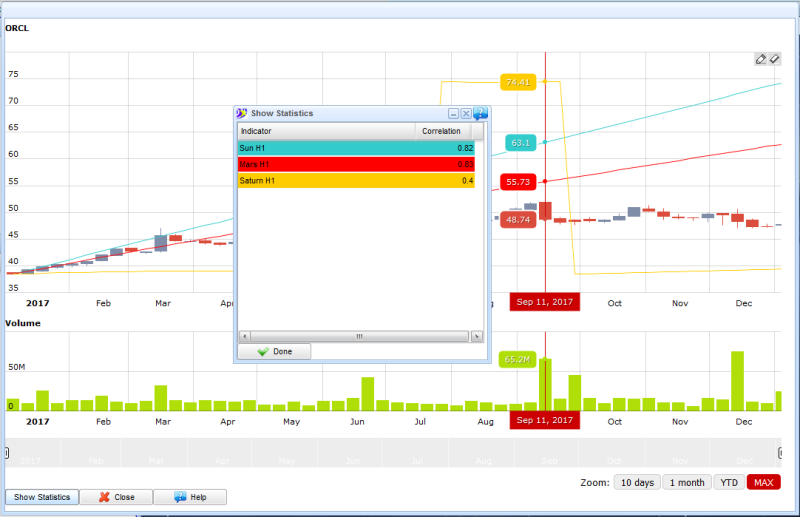
Task: Open Help from the bottom button bar
Action: pos(190,497)
